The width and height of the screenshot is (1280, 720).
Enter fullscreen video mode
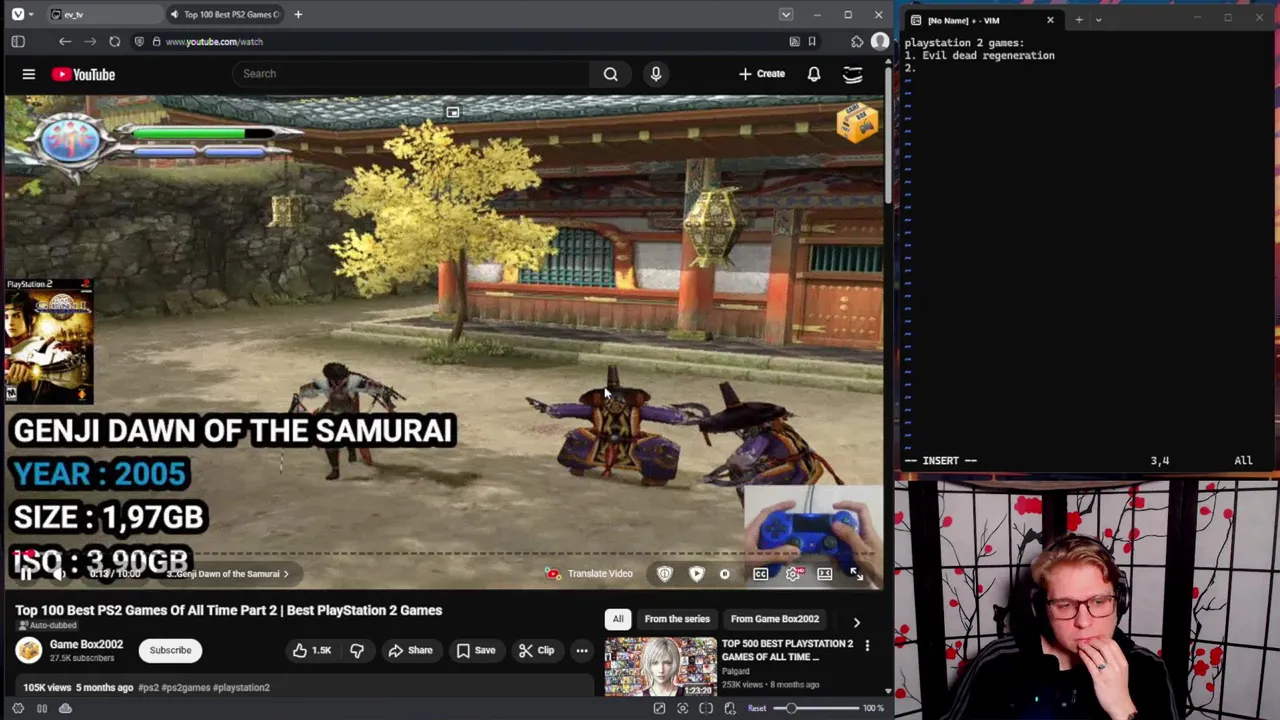tap(857, 574)
